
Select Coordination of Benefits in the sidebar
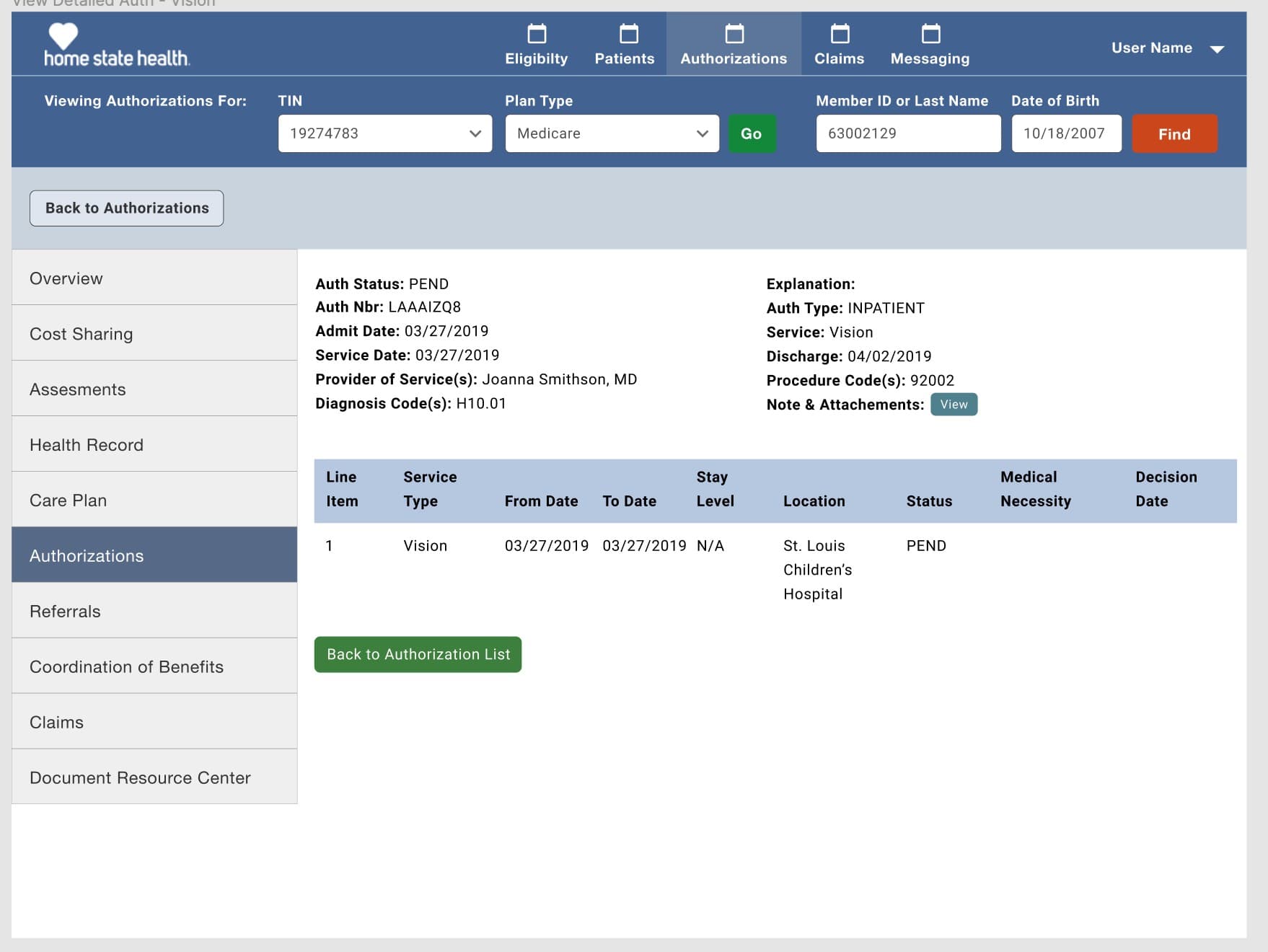pos(154,666)
